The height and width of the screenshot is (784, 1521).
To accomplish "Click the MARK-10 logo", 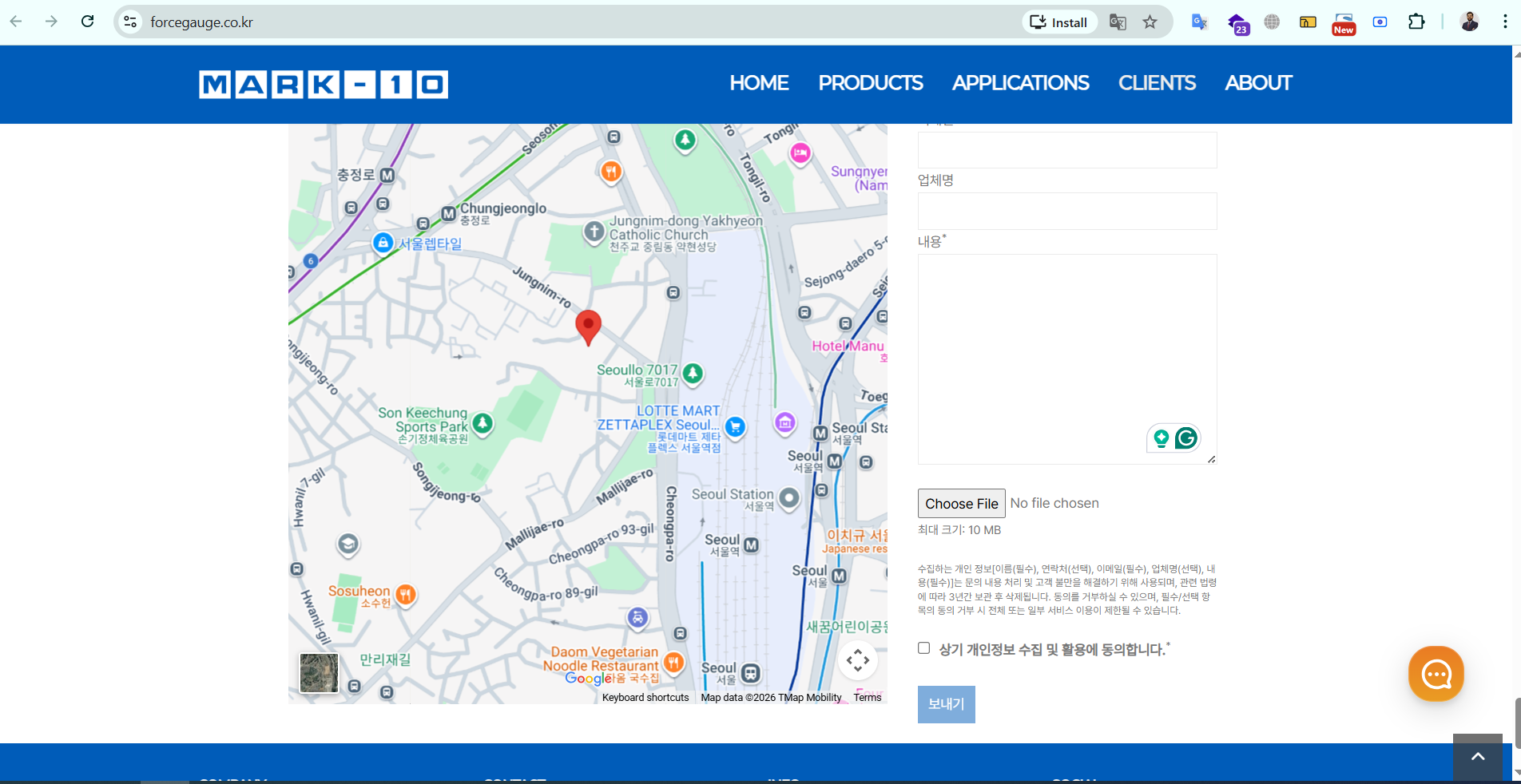I will click(324, 84).
